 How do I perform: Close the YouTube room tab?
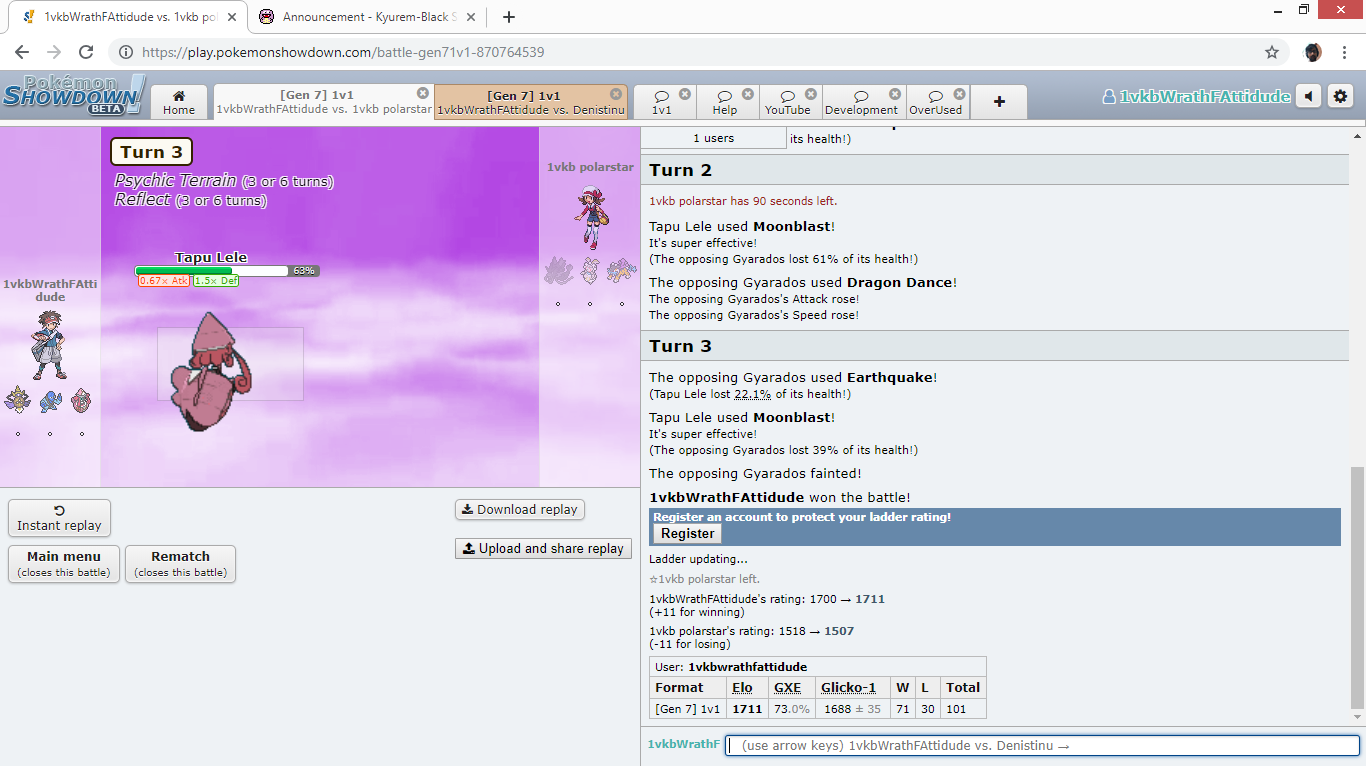pyautogui.click(x=811, y=94)
